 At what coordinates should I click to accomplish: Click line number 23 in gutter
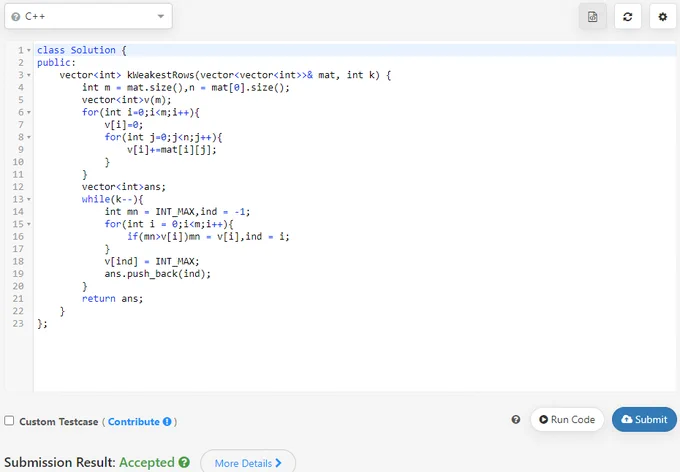click(18, 324)
